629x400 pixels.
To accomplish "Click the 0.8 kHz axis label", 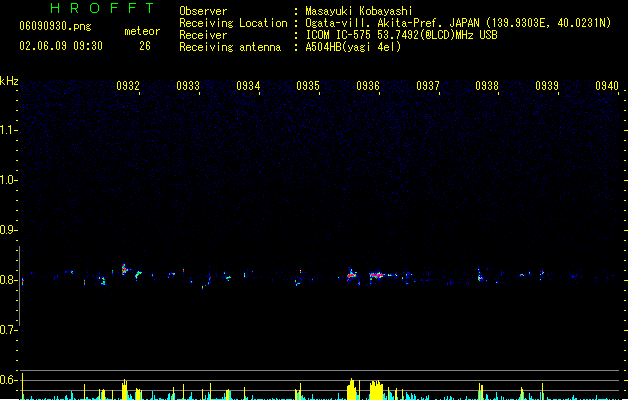I will coord(8,280).
